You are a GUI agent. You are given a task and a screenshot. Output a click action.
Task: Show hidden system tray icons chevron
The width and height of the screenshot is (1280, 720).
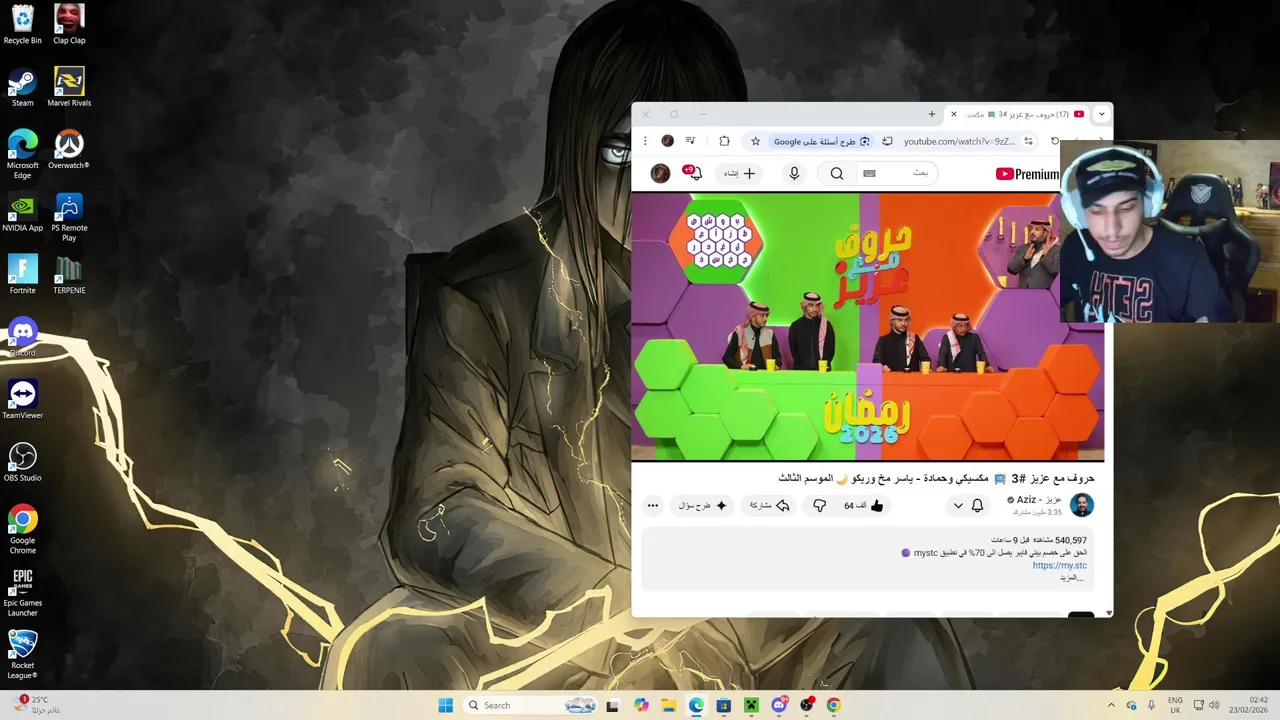pos(1110,705)
